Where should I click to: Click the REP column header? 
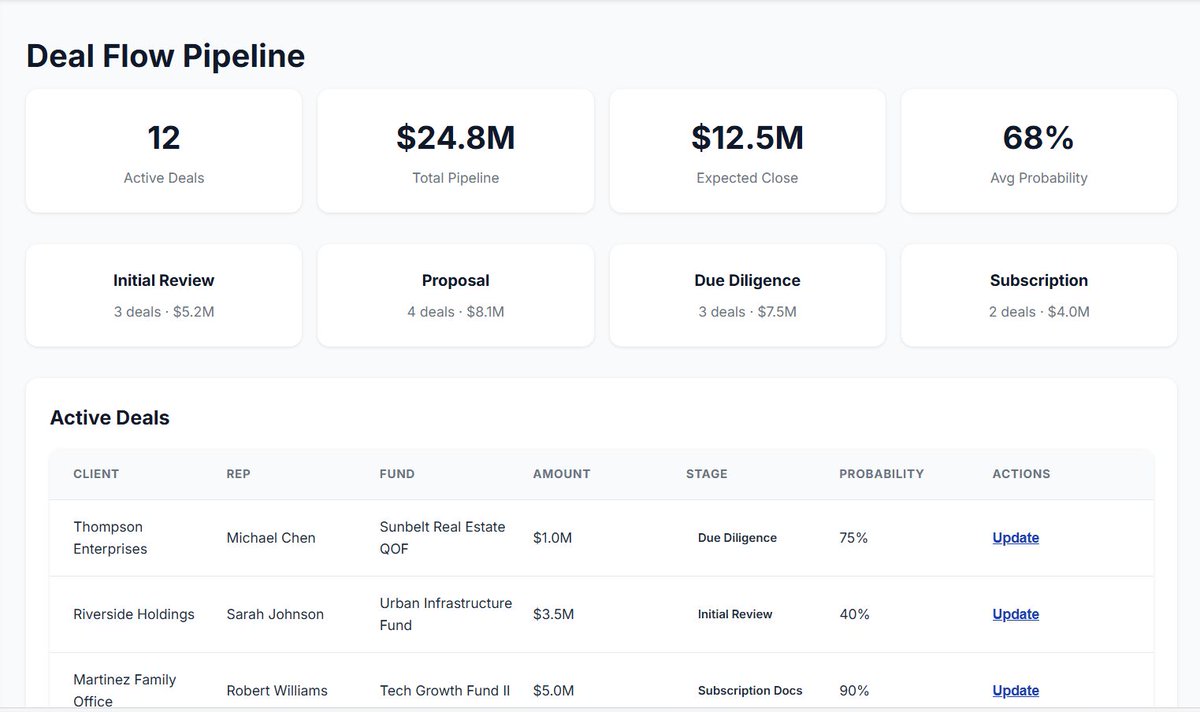(x=238, y=474)
